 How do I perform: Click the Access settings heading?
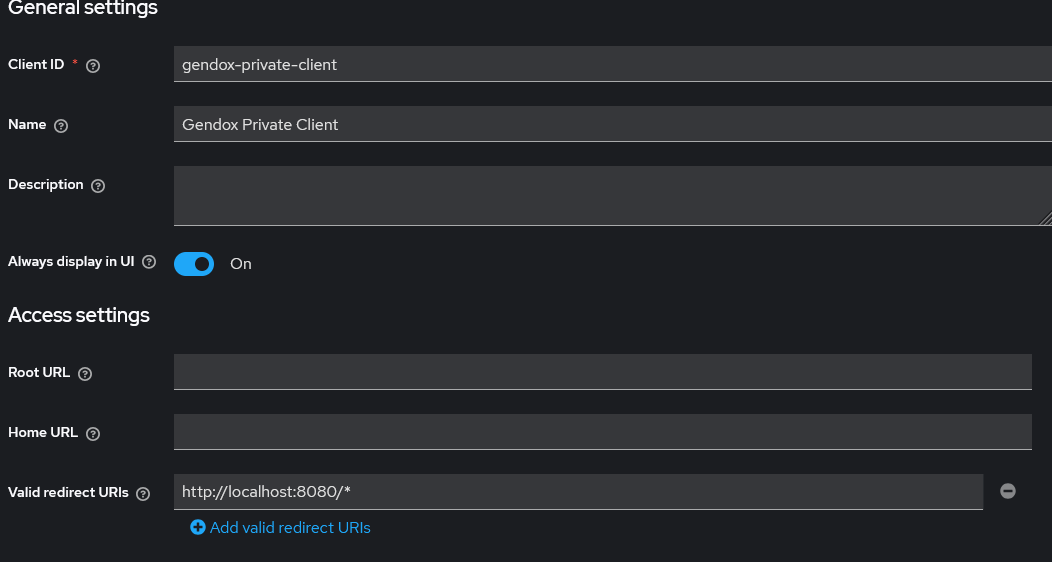pyautogui.click(x=79, y=315)
